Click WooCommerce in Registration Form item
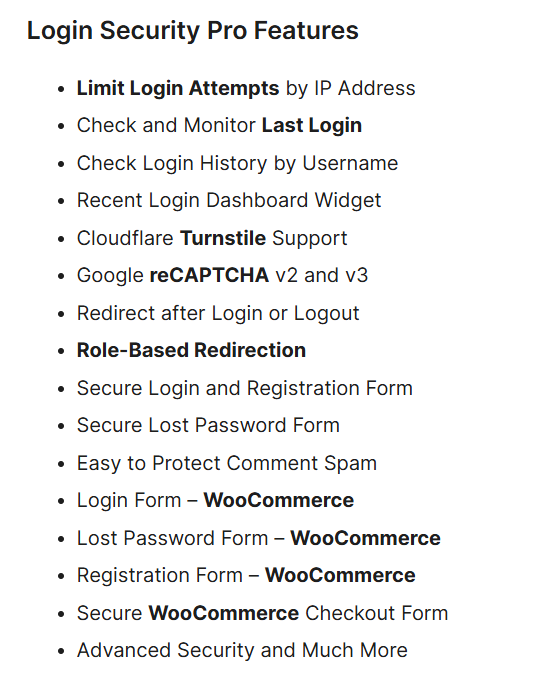This screenshot has width=548, height=683. coord(340,575)
